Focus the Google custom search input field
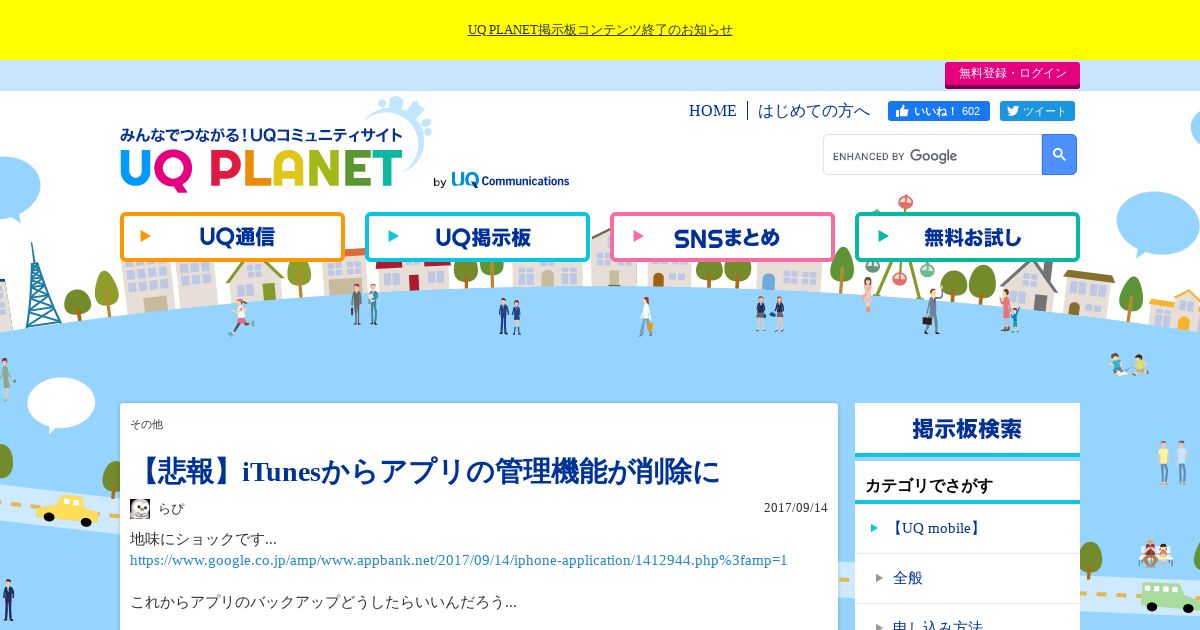Image resolution: width=1200 pixels, height=630 pixels. click(x=932, y=155)
